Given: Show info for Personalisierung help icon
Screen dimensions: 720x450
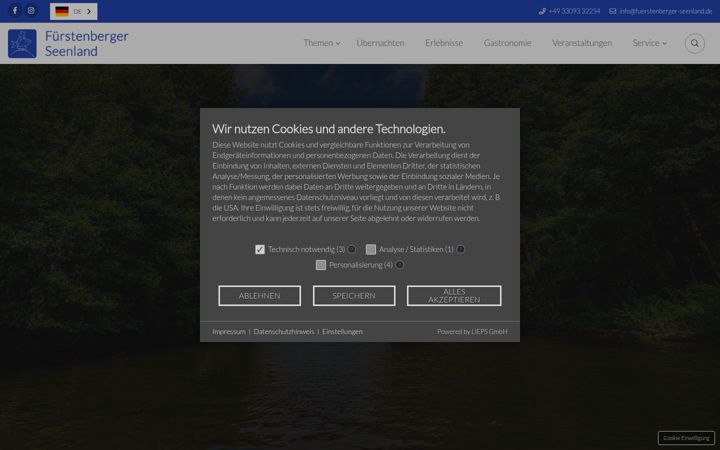Looking at the screenshot, I should [400, 264].
